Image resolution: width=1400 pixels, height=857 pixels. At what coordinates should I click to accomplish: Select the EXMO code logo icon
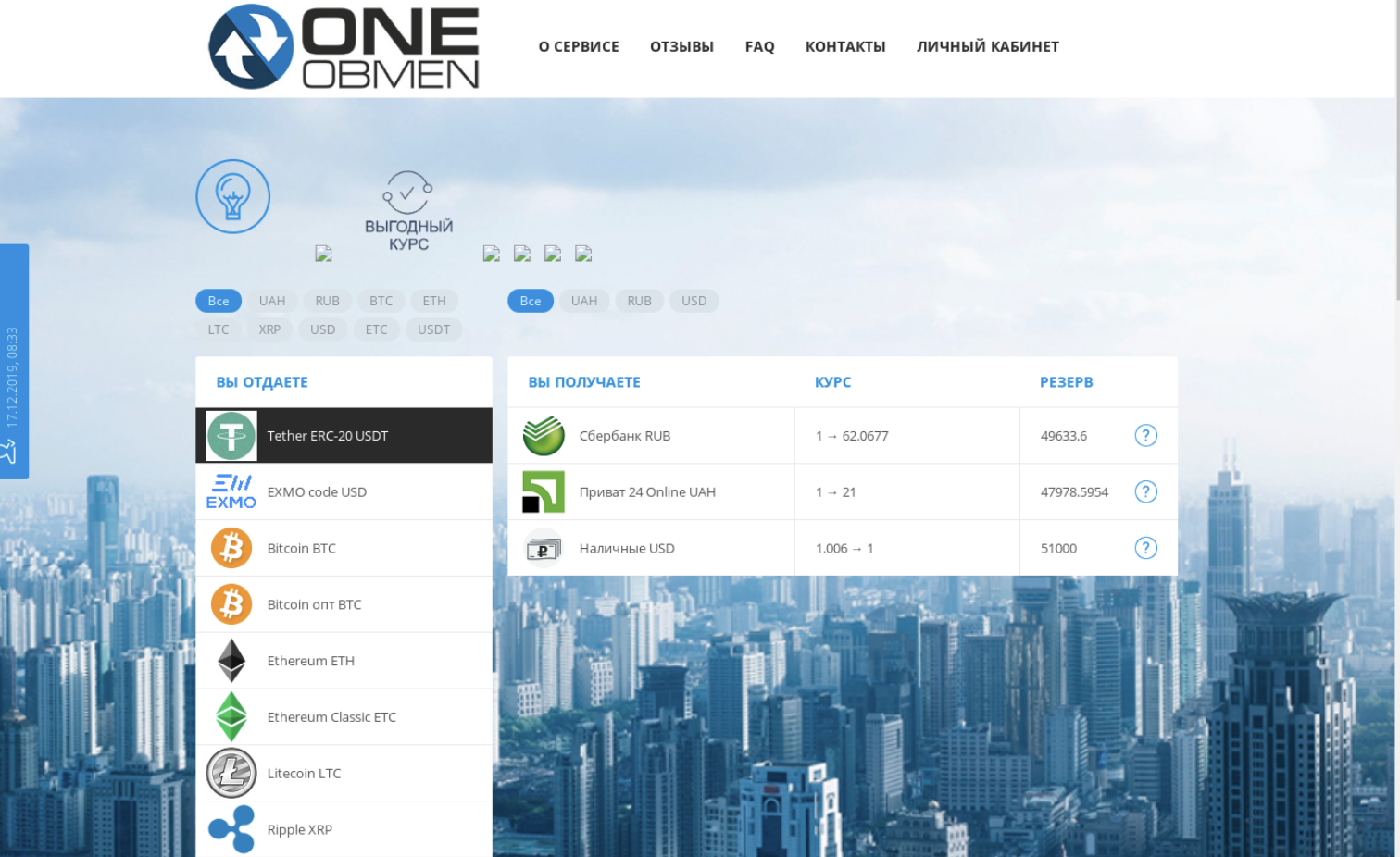click(x=231, y=491)
